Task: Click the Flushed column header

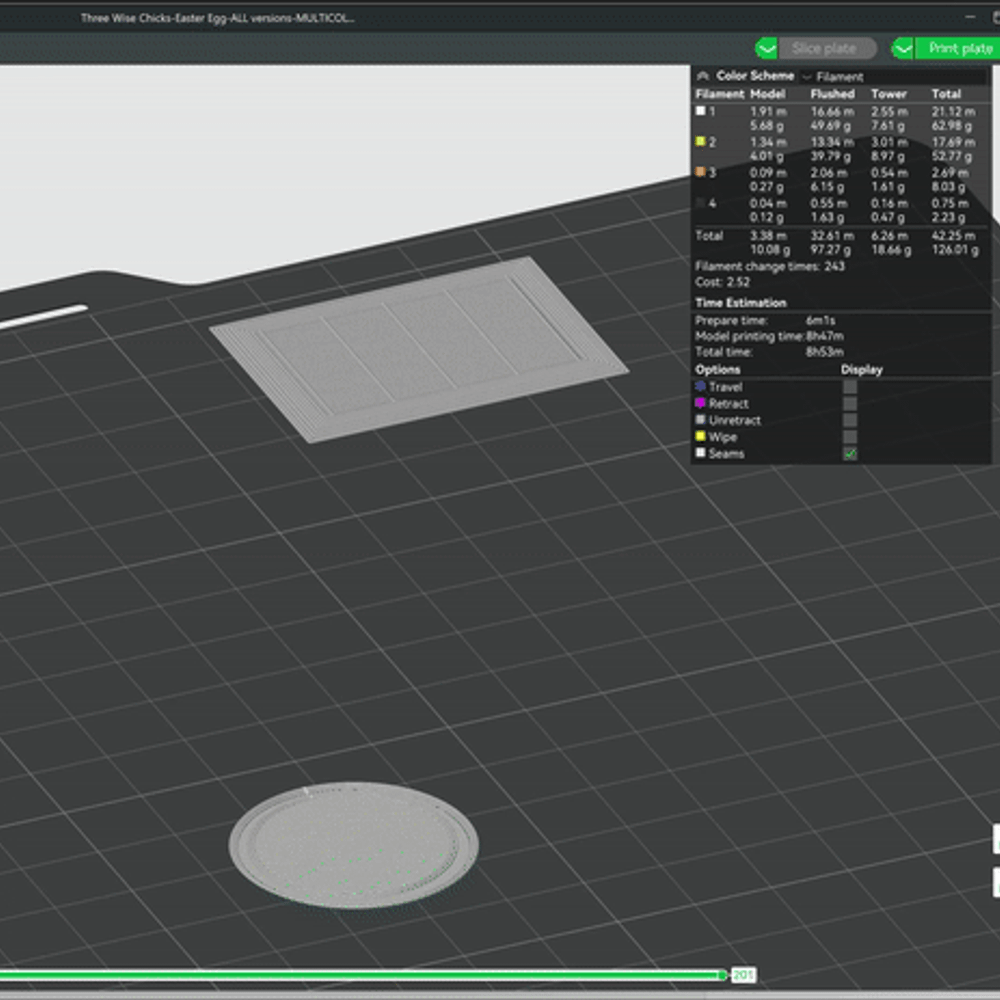Action: 832,94
